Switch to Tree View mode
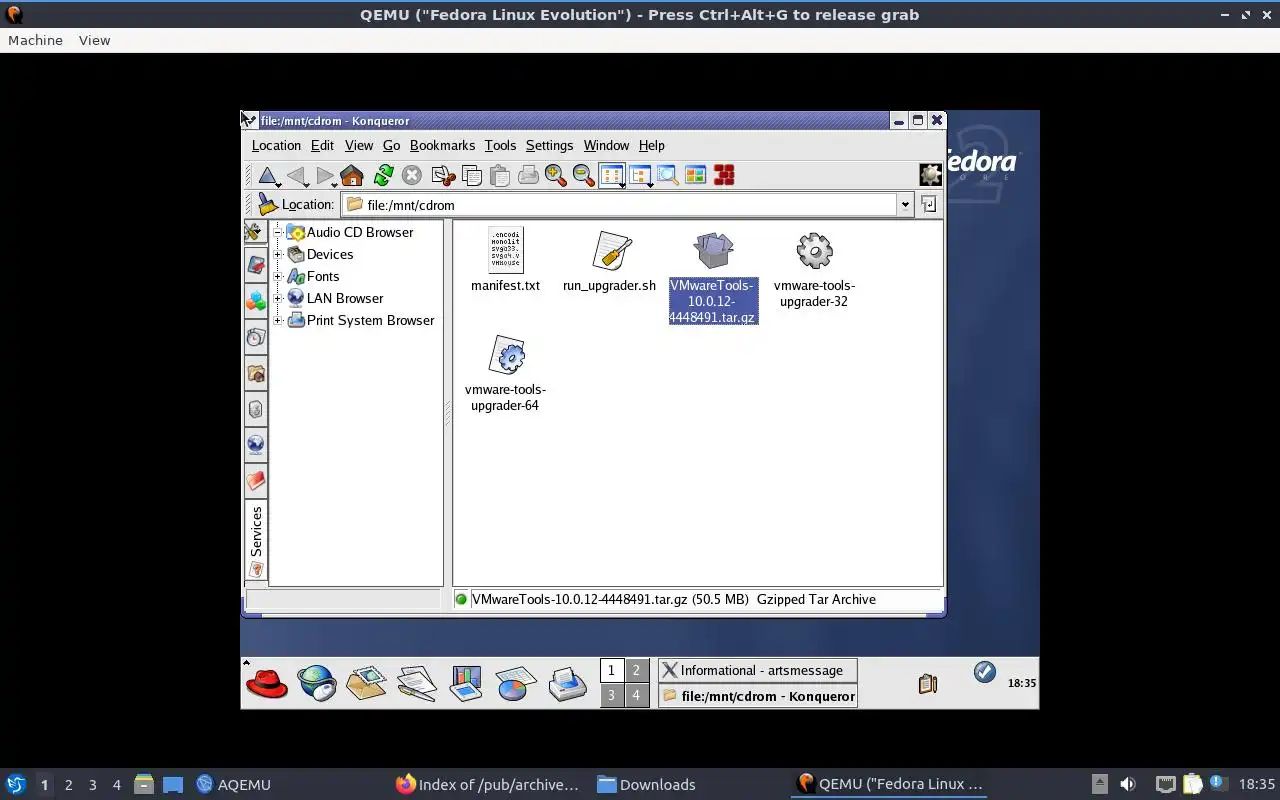This screenshot has width=1280, height=800. [x=640, y=176]
